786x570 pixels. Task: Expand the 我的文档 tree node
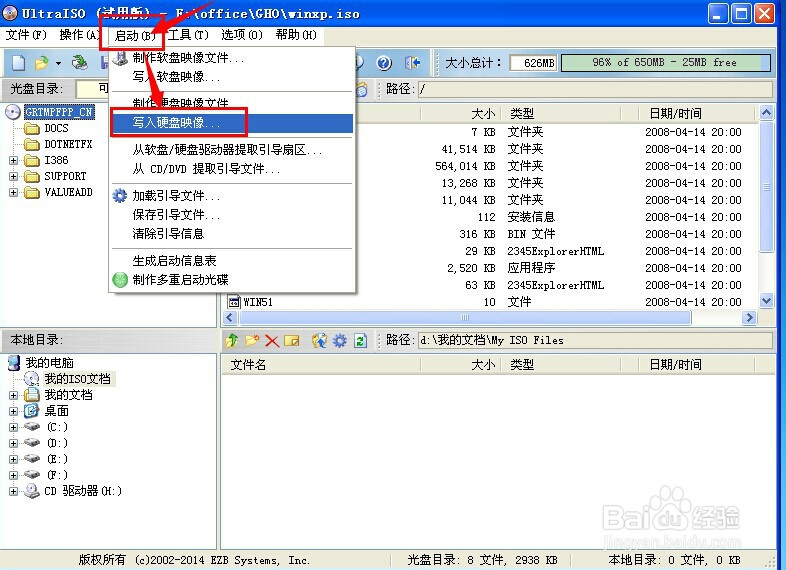pyautogui.click(x=14, y=395)
